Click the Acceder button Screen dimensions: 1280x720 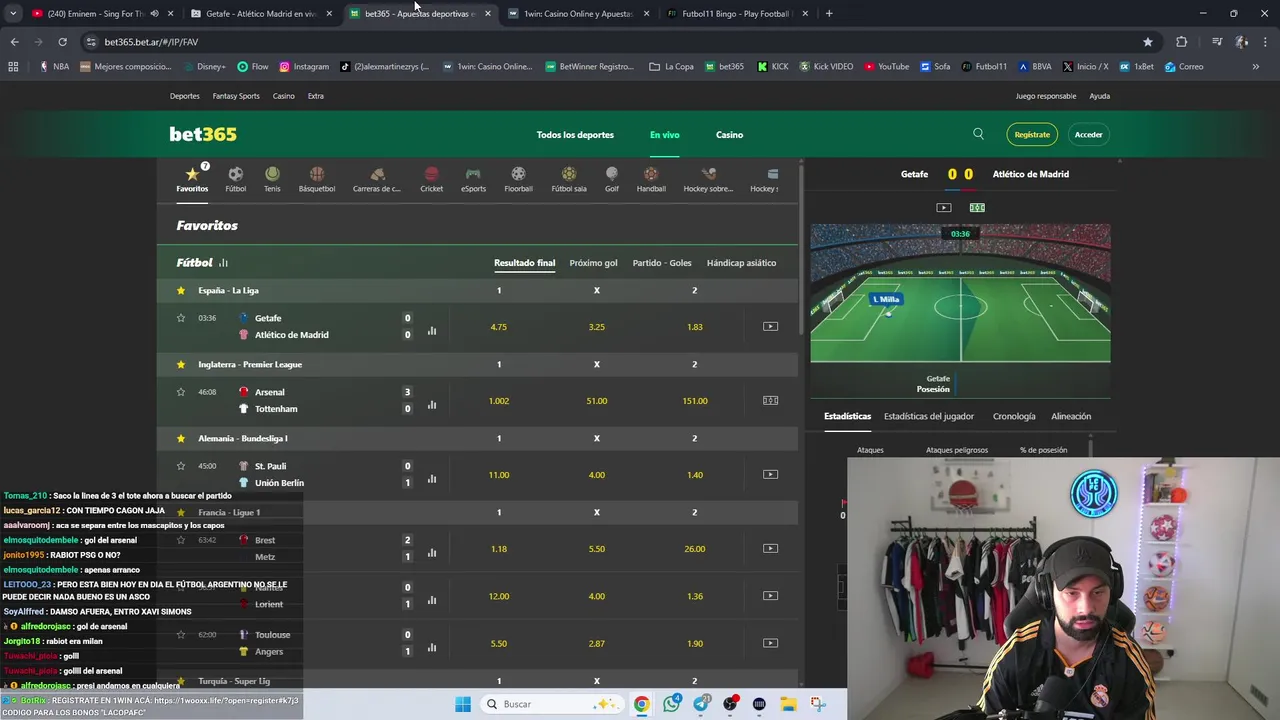(1088, 134)
